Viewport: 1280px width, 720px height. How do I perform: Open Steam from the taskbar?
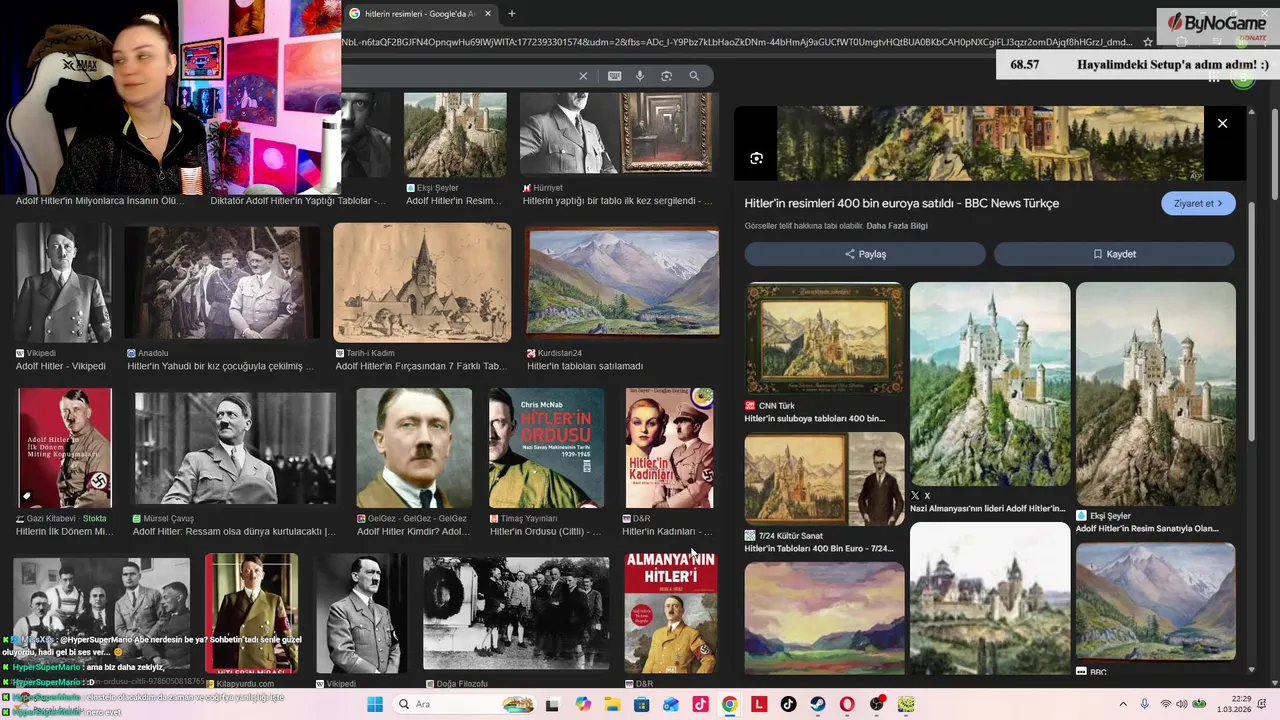(818, 704)
